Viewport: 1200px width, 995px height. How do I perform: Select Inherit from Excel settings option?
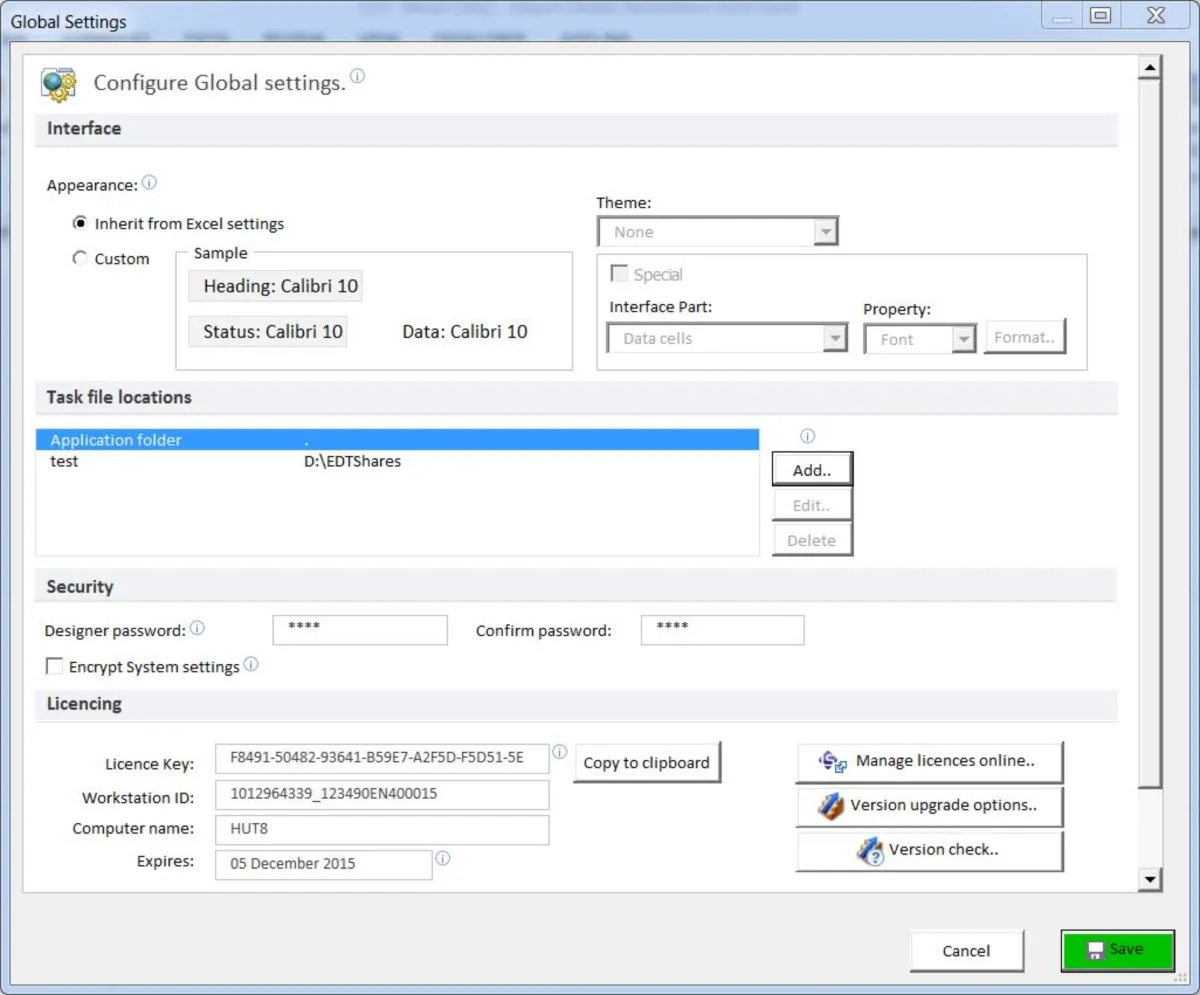pos(80,223)
